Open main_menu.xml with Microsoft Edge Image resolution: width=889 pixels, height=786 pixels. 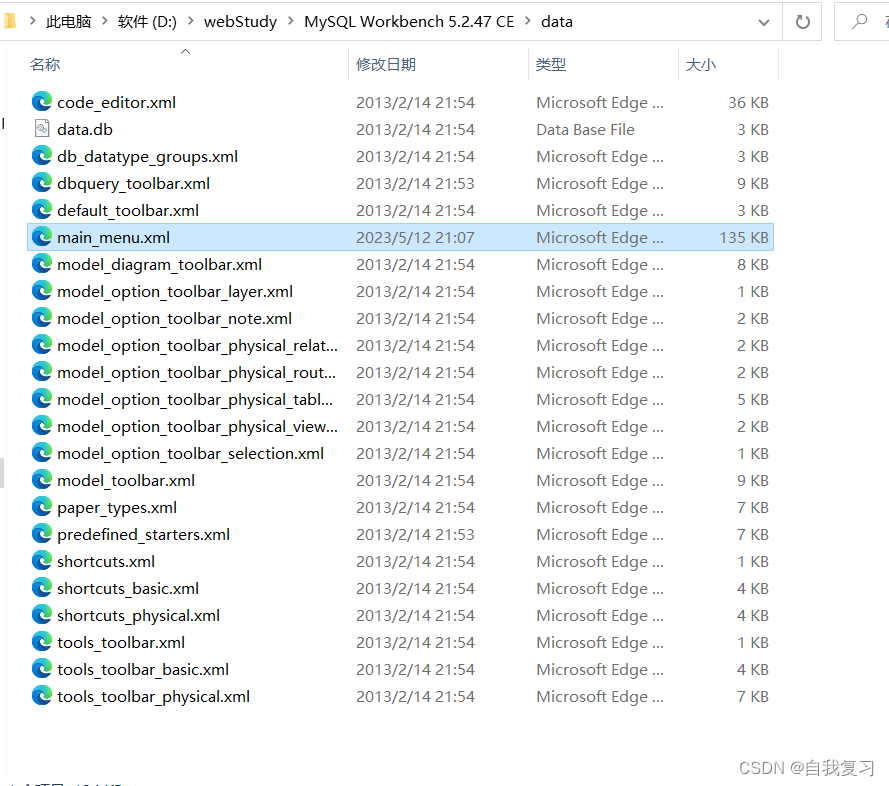(x=113, y=237)
